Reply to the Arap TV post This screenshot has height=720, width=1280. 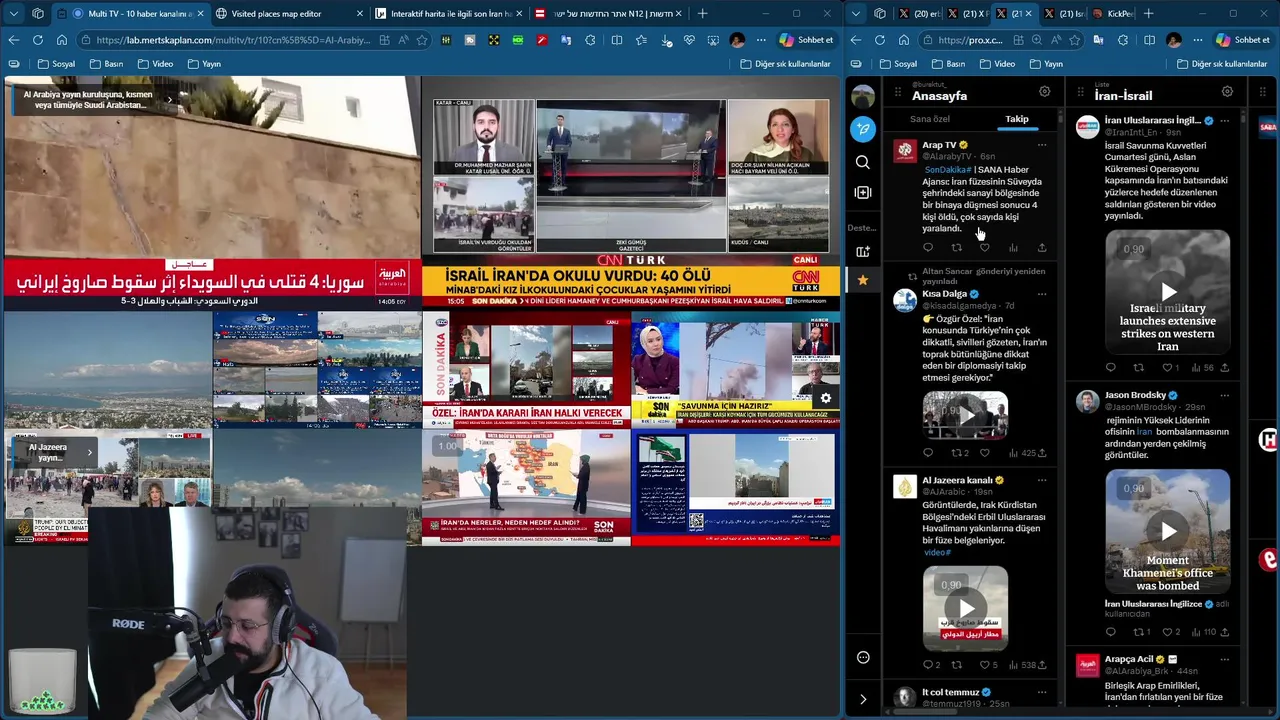click(x=928, y=247)
